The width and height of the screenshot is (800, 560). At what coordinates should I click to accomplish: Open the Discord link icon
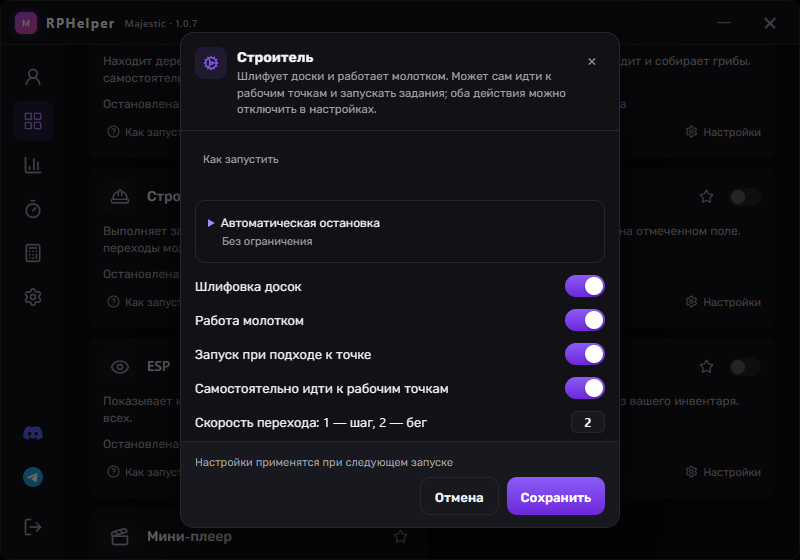click(x=33, y=434)
